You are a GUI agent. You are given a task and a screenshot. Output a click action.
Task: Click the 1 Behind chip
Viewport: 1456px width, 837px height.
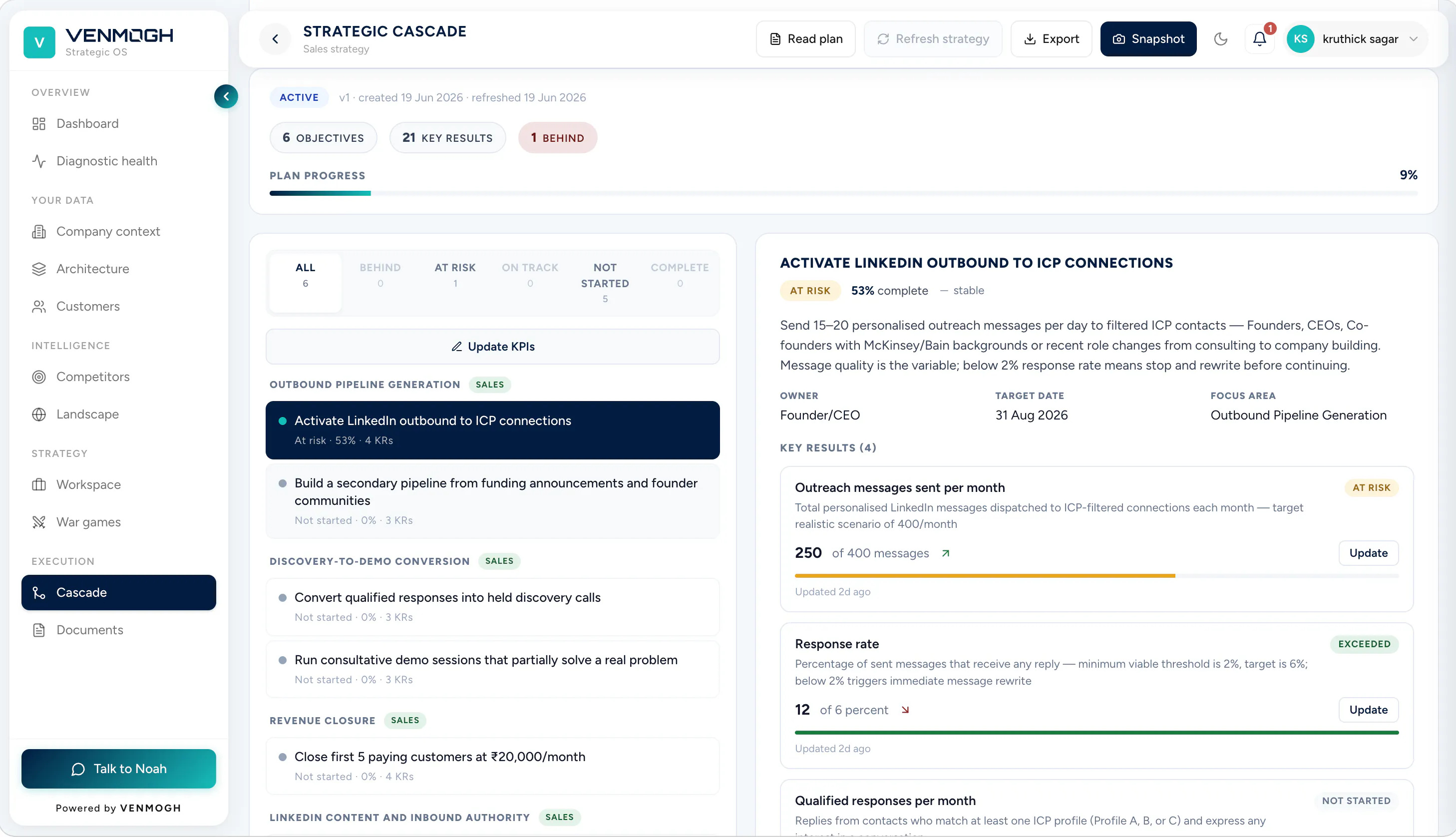pyautogui.click(x=557, y=137)
